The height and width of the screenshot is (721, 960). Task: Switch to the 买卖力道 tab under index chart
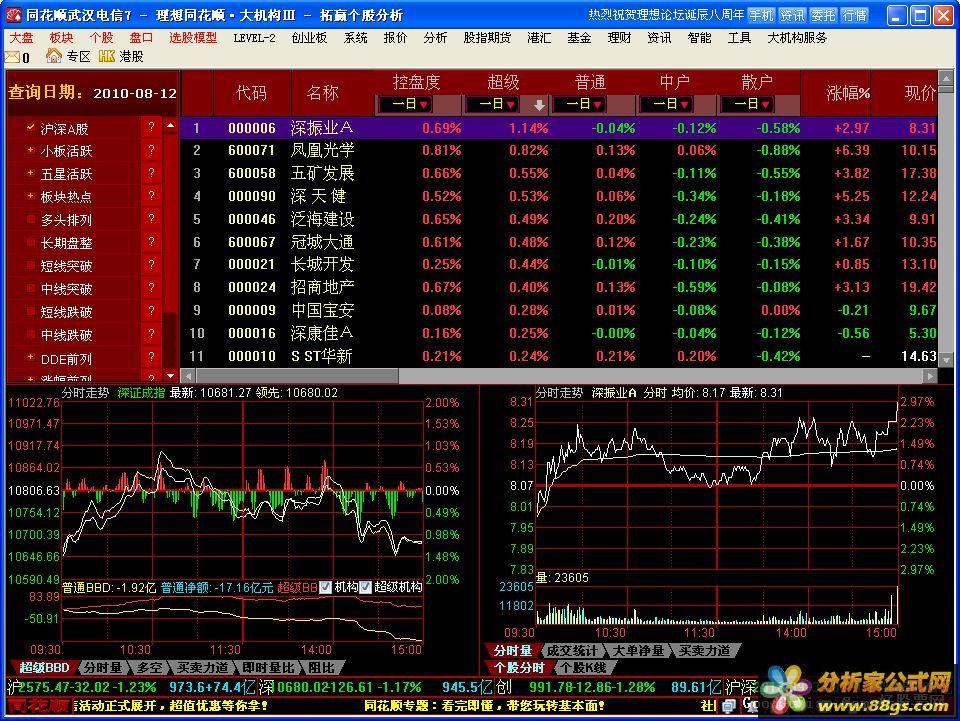tap(202, 668)
